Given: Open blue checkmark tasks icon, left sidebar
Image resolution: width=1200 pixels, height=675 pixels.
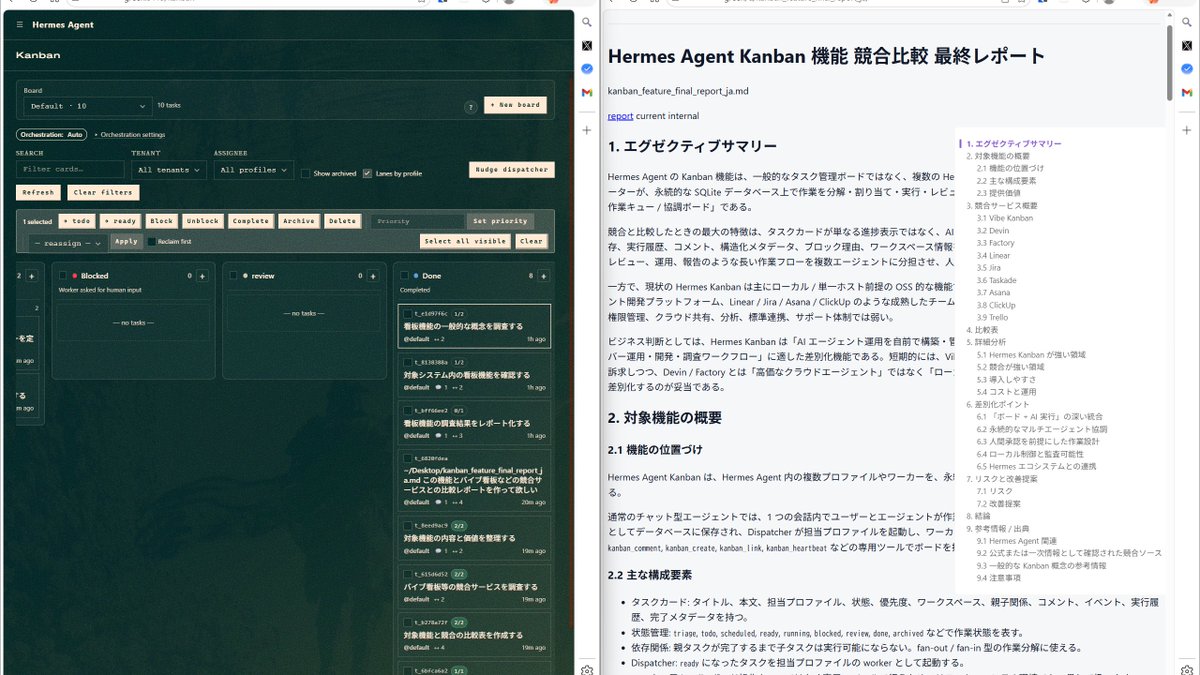Looking at the screenshot, I should coord(587,69).
